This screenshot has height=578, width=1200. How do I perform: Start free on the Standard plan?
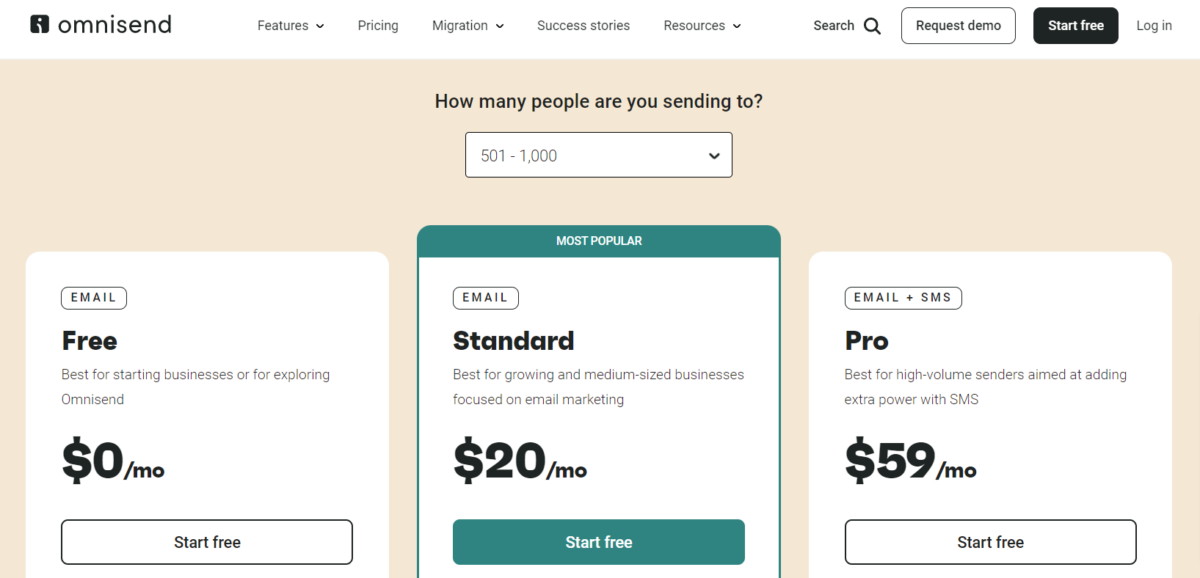pyautogui.click(x=598, y=541)
